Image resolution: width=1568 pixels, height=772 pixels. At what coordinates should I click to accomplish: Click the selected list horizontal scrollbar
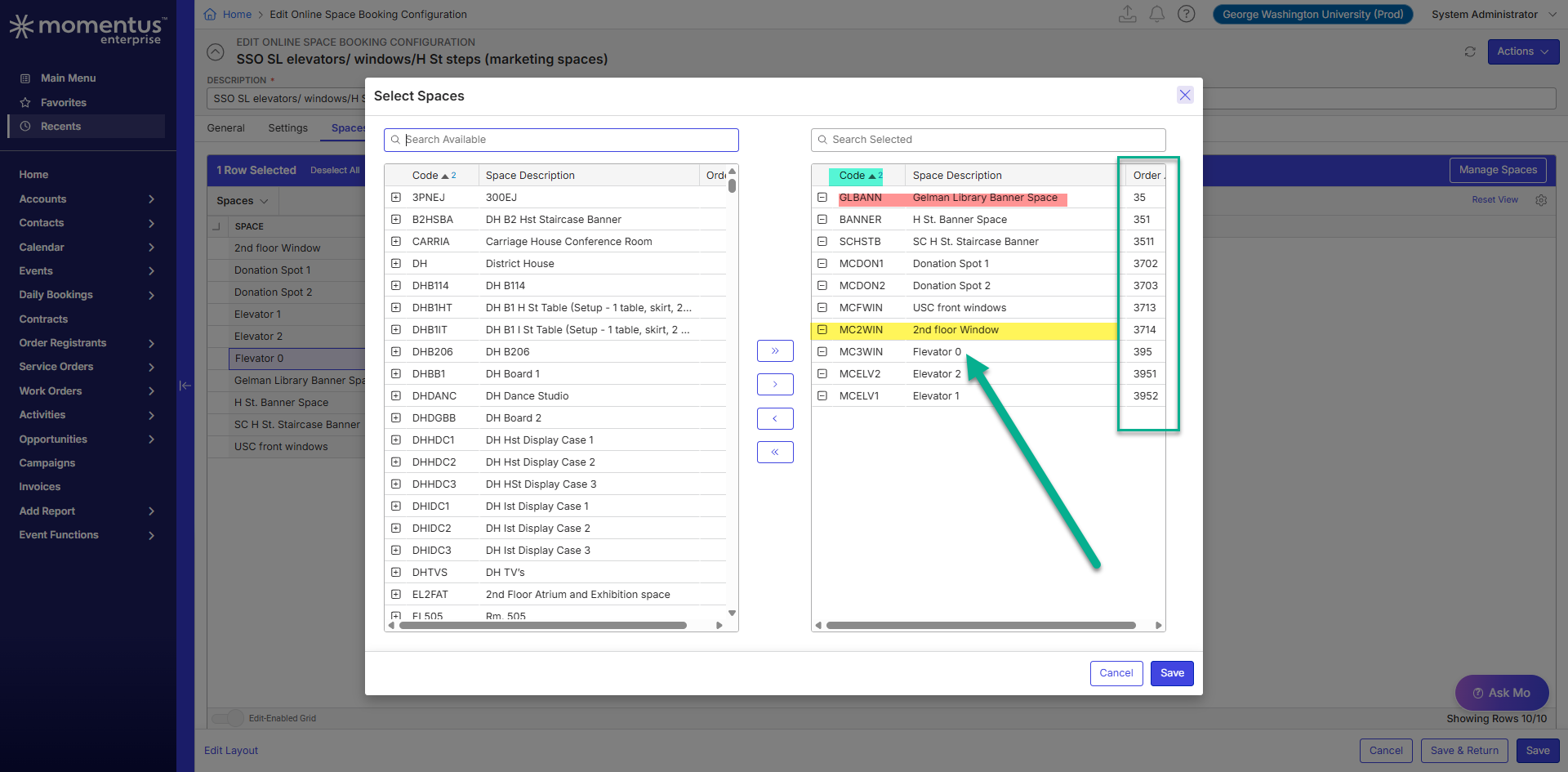[981, 626]
